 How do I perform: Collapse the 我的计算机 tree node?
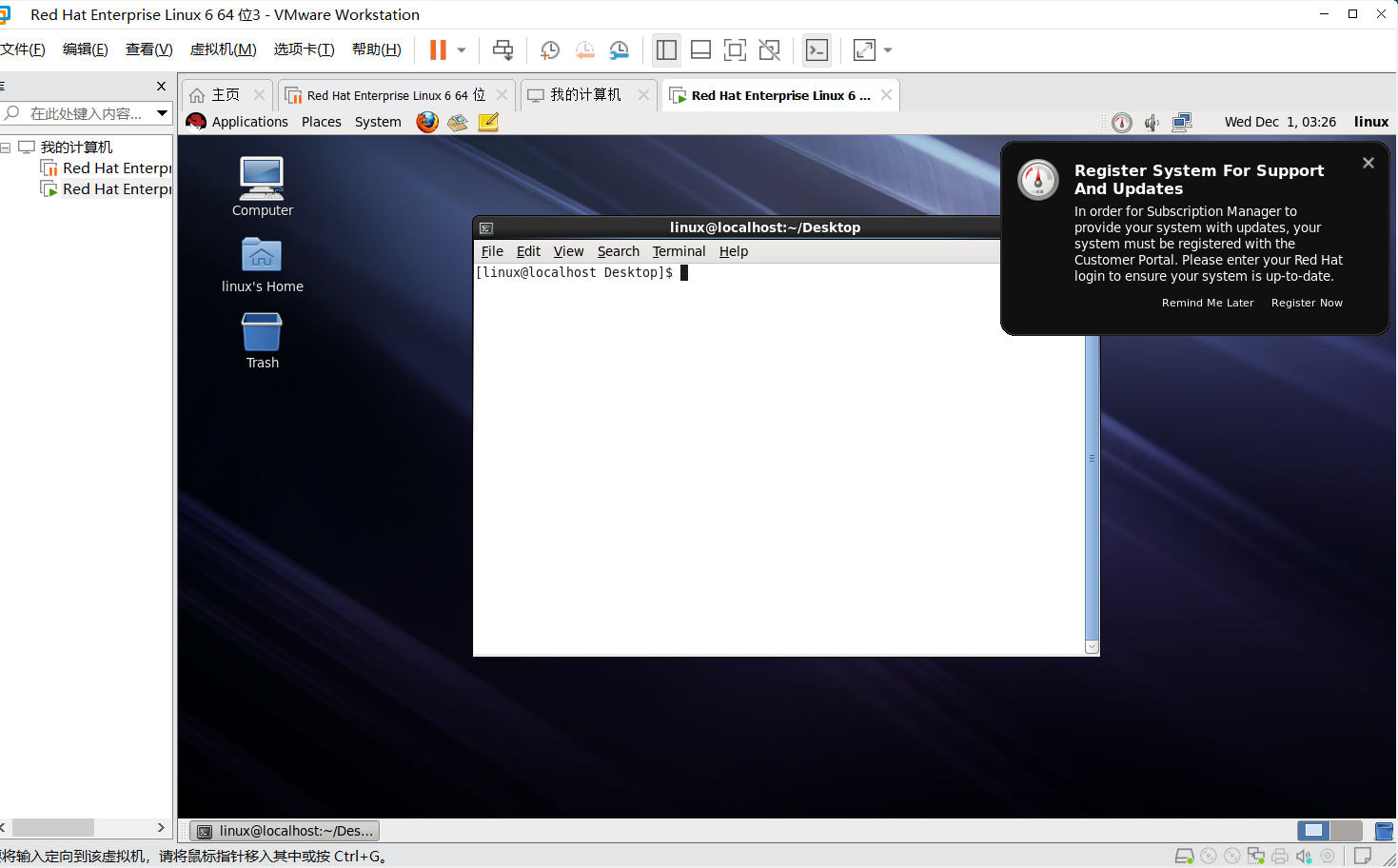pyautogui.click(x=6, y=148)
